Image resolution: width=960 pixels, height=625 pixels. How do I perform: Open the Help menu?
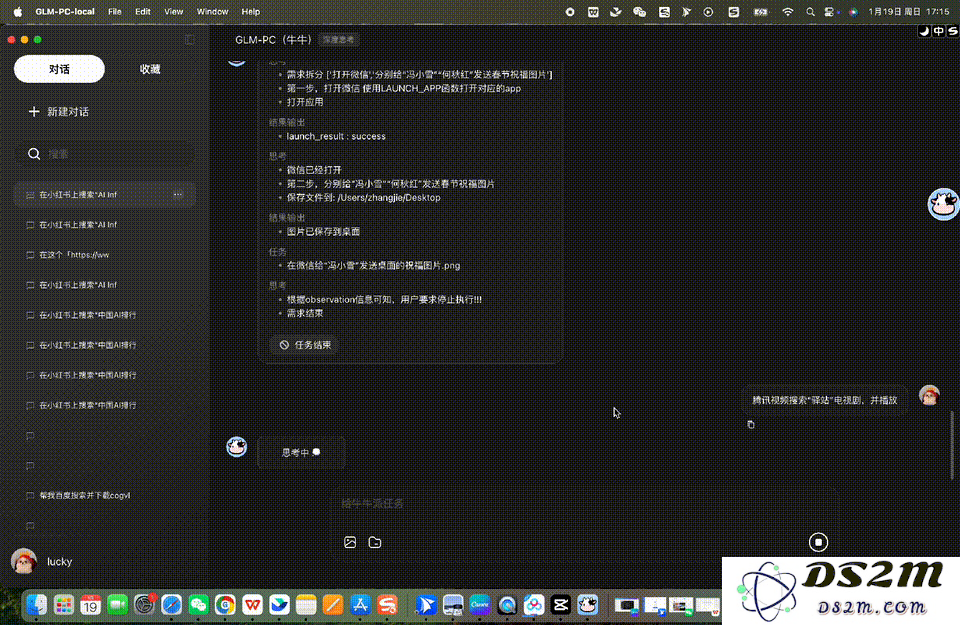pos(250,12)
